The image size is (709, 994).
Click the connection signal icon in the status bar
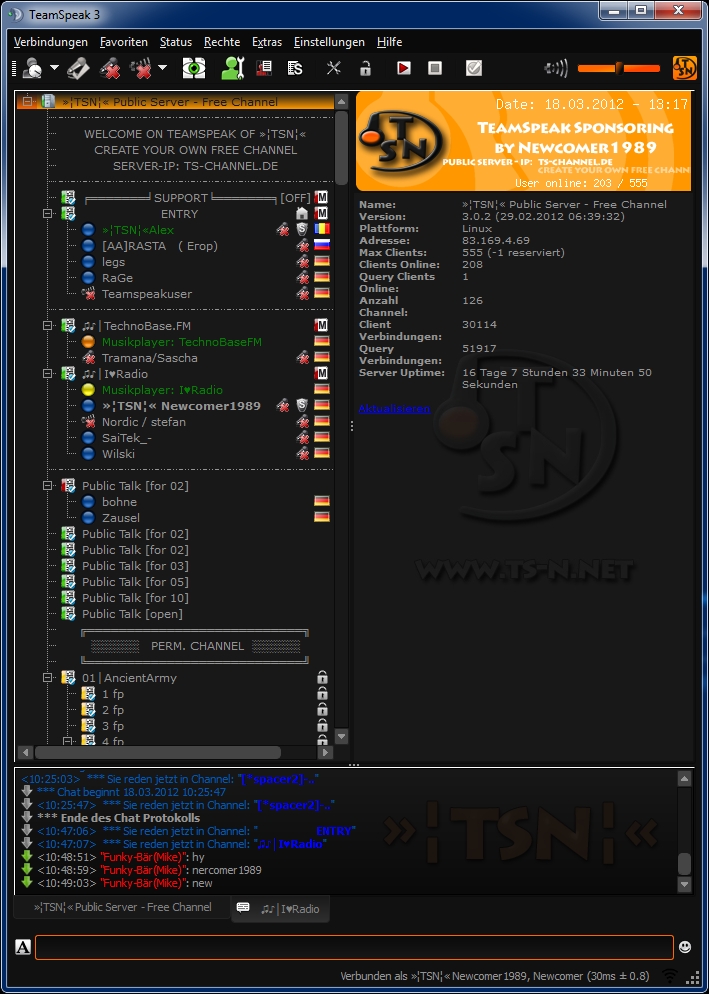click(670, 976)
